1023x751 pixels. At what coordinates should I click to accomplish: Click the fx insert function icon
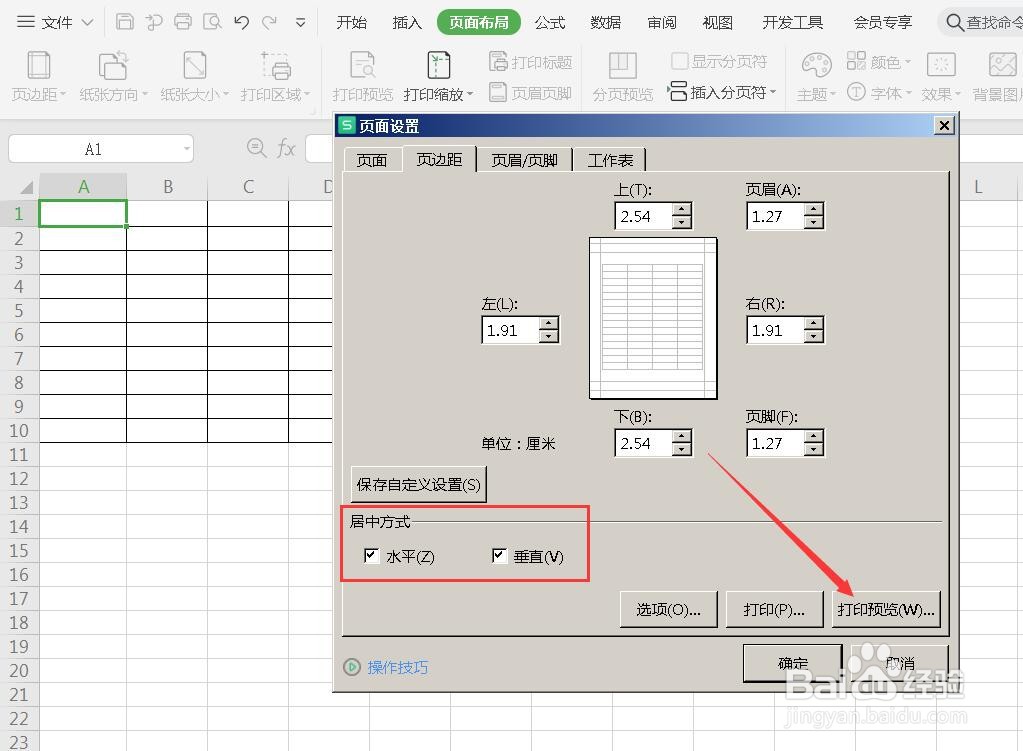tap(286, 148)
